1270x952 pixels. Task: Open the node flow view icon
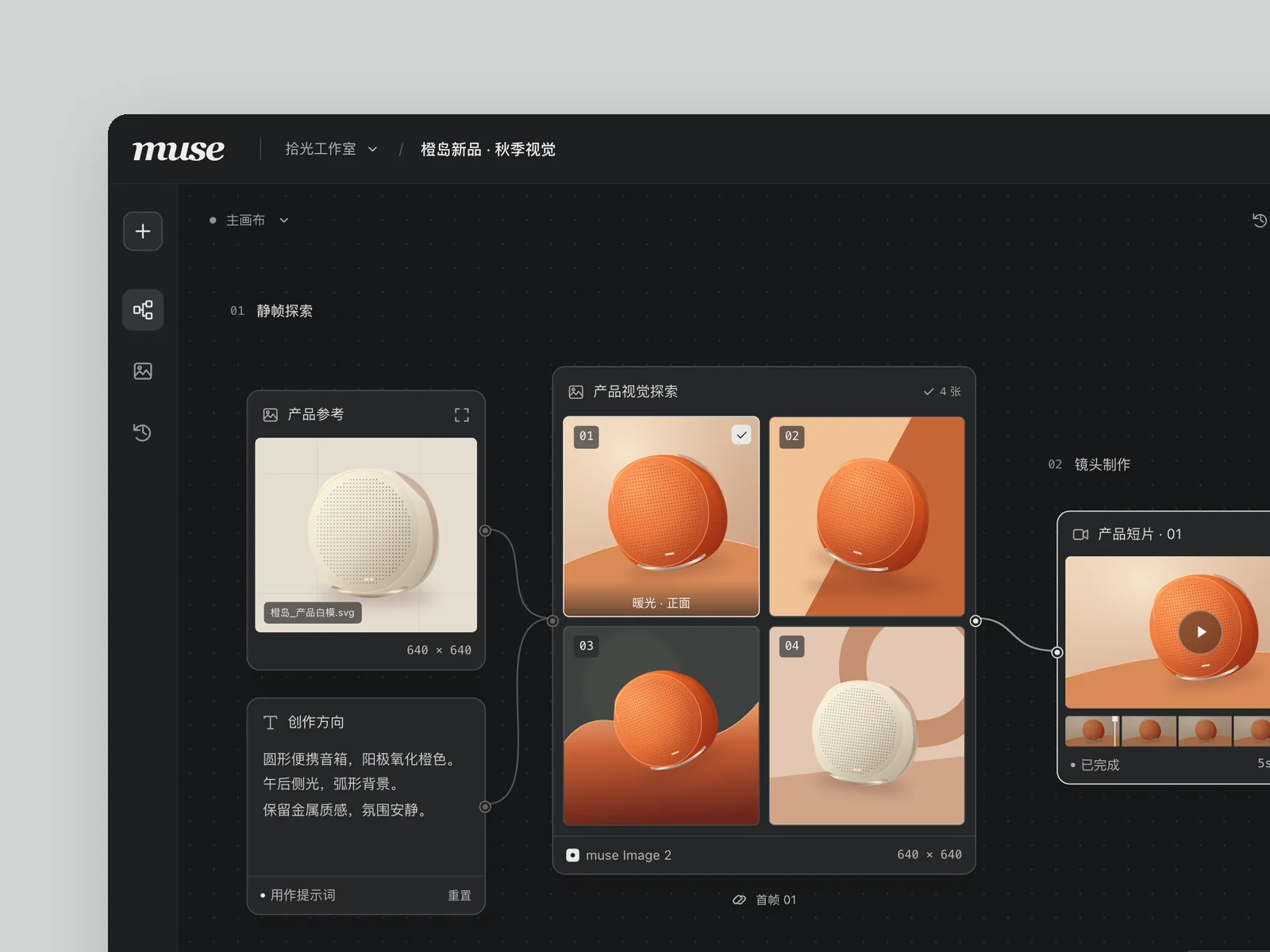[x=143, y=309]
